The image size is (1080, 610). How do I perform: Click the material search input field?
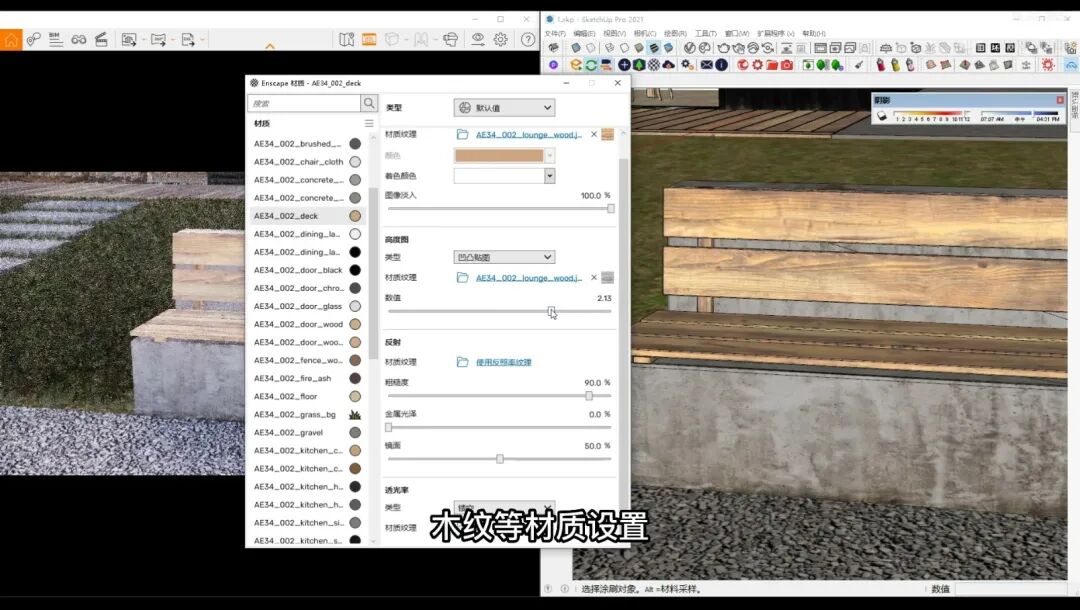[x=304, y=103]
